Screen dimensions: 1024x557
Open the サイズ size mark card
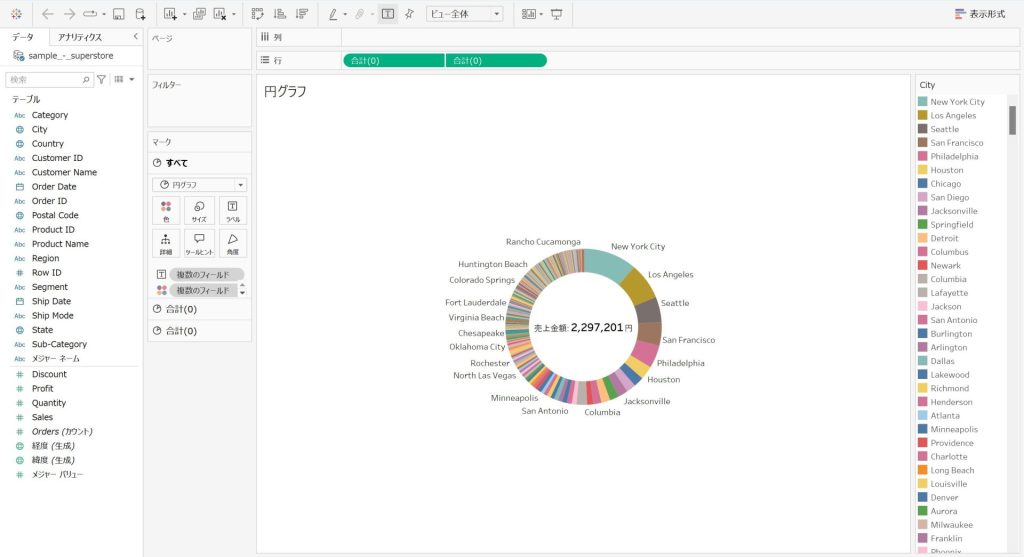[199, 210]
